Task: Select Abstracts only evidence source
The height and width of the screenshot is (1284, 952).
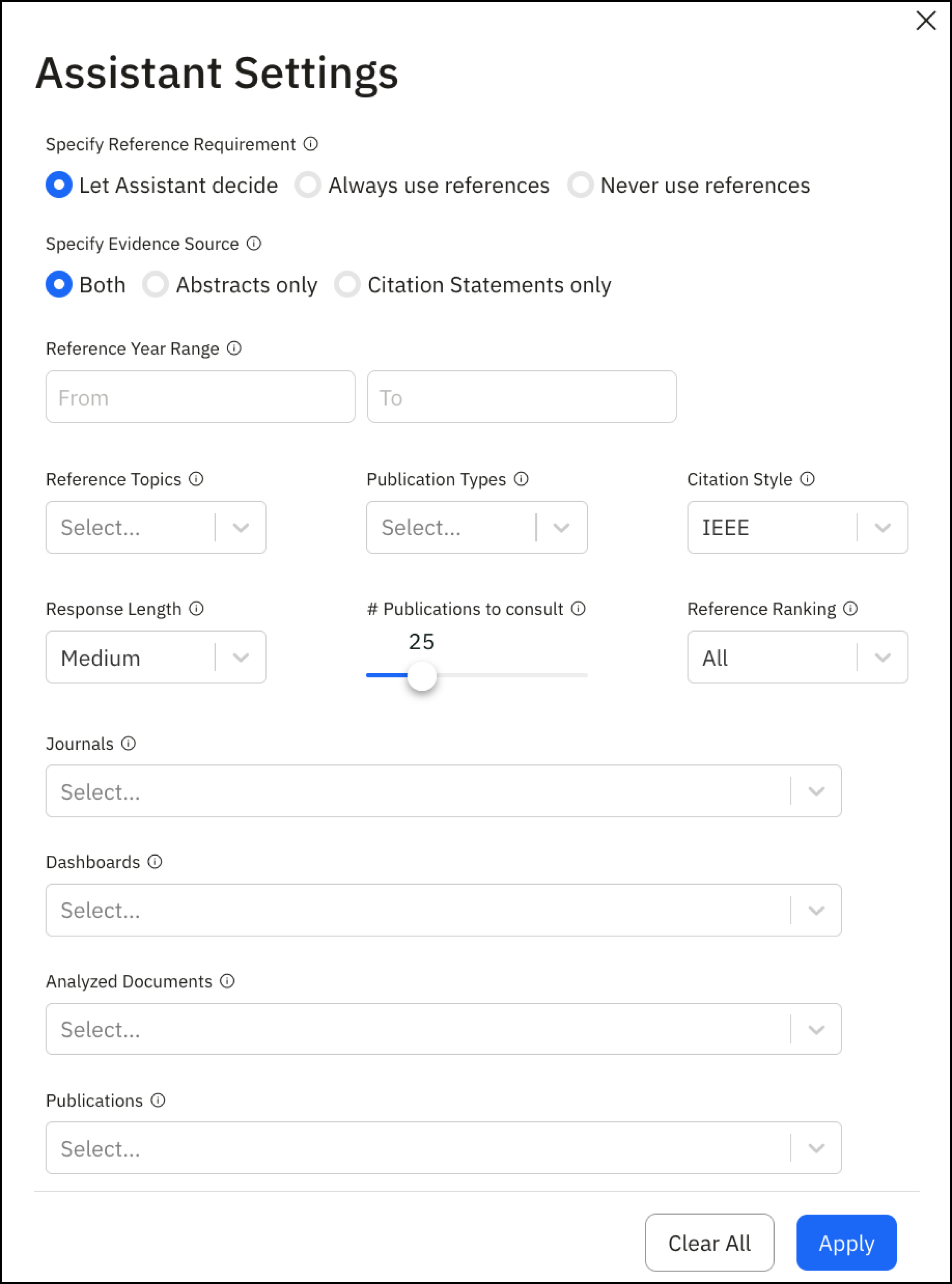Action: 156,285
